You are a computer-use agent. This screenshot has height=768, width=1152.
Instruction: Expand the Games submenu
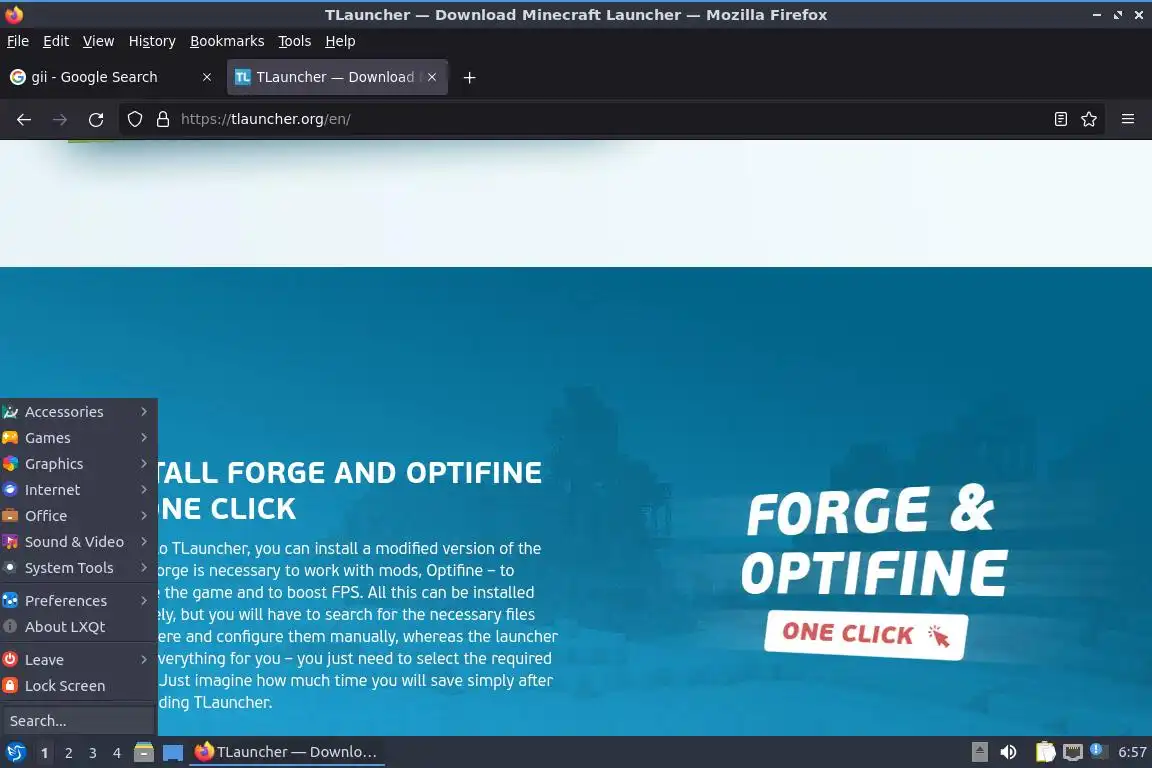pos(78,438)
